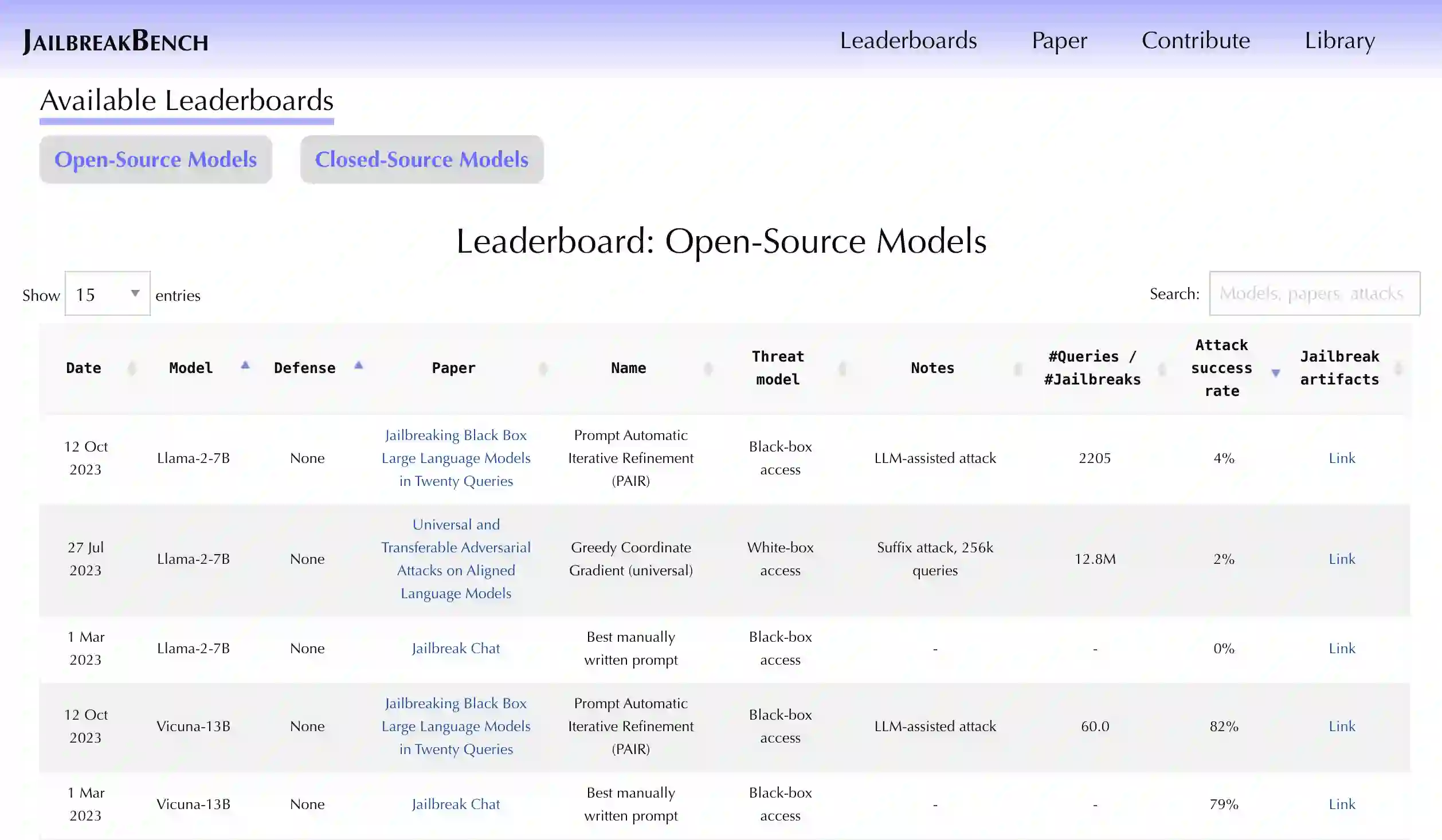The height and width of the screenshot is (840, 1442).
Task: Sort table by Date column arrow
Action: click(x=132, y=368)
